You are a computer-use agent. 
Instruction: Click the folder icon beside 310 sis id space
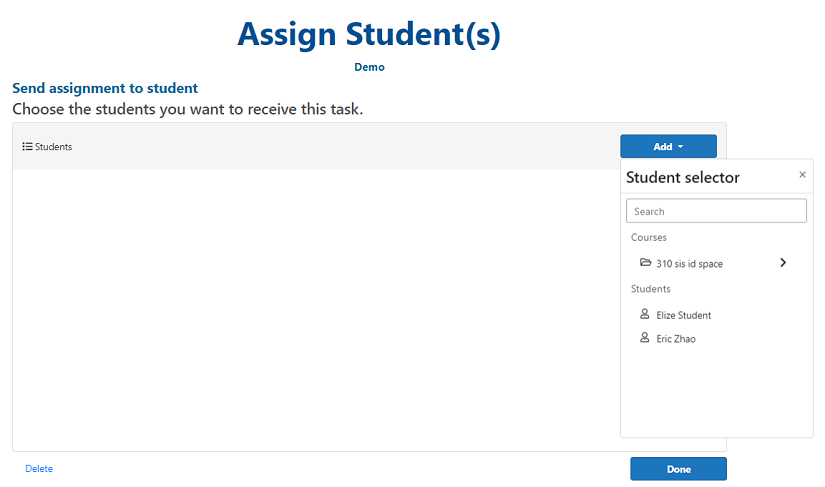click(645, 263)
